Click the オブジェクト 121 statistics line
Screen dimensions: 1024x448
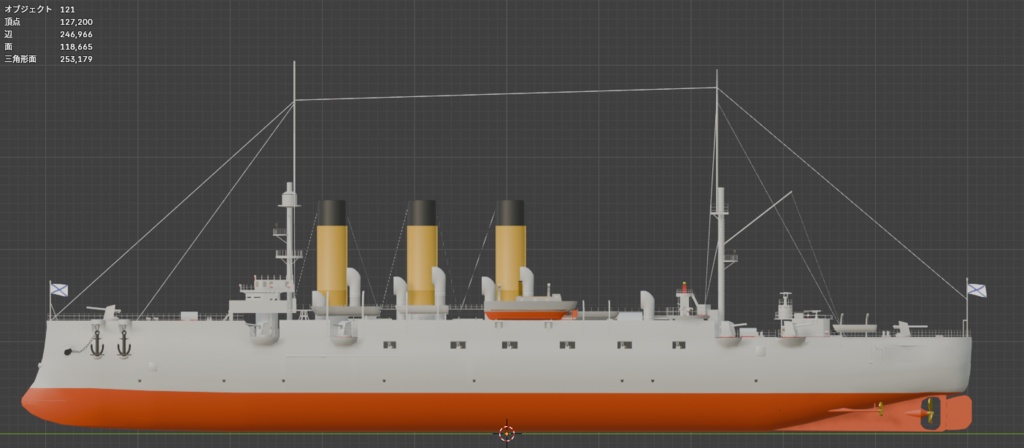click(x=40, y=10)
